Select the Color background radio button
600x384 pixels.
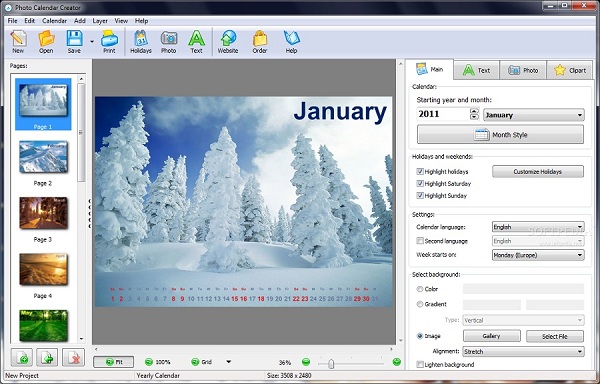coord(420,289)
